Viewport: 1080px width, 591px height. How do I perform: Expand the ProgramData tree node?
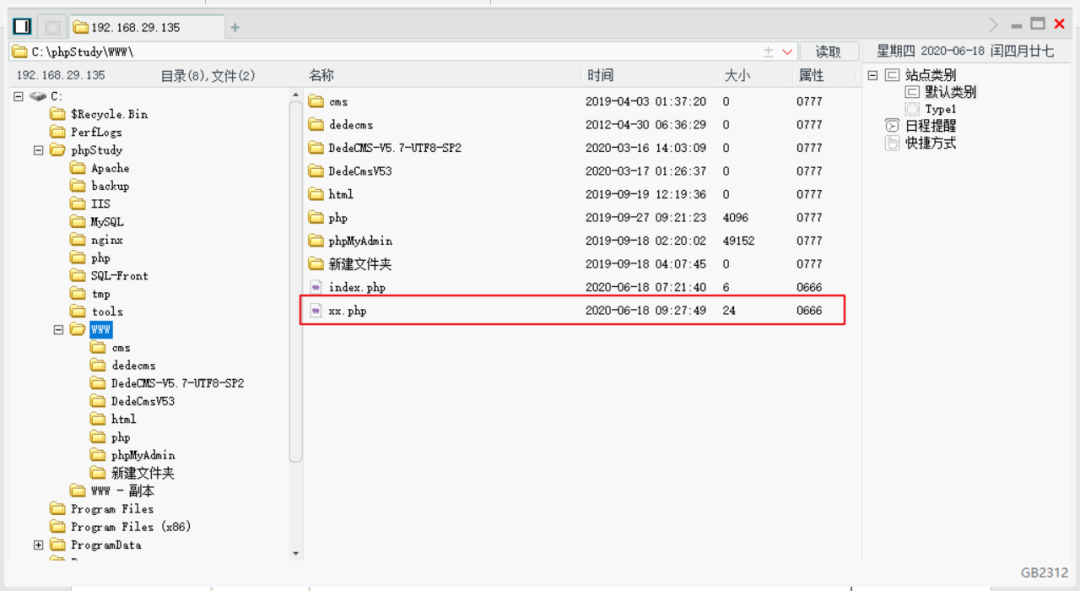click(x=39, y=545)
